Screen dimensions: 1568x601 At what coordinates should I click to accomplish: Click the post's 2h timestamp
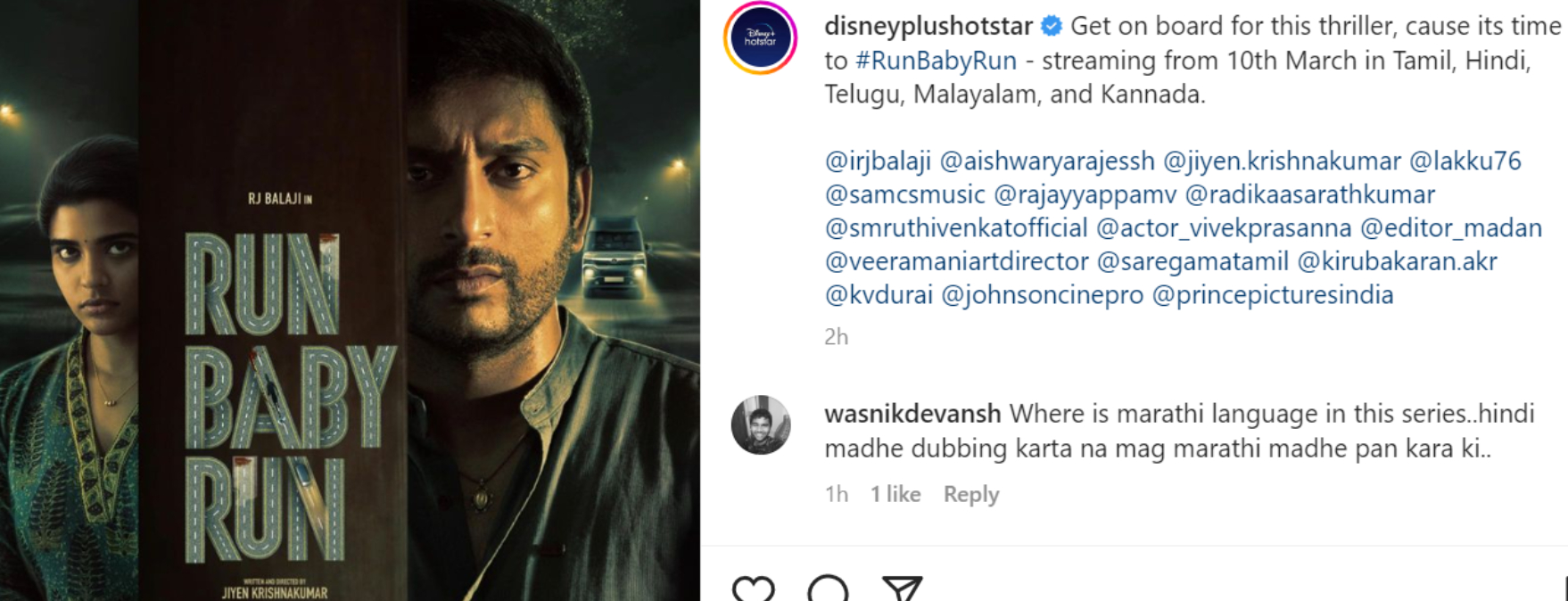point(836,337)
